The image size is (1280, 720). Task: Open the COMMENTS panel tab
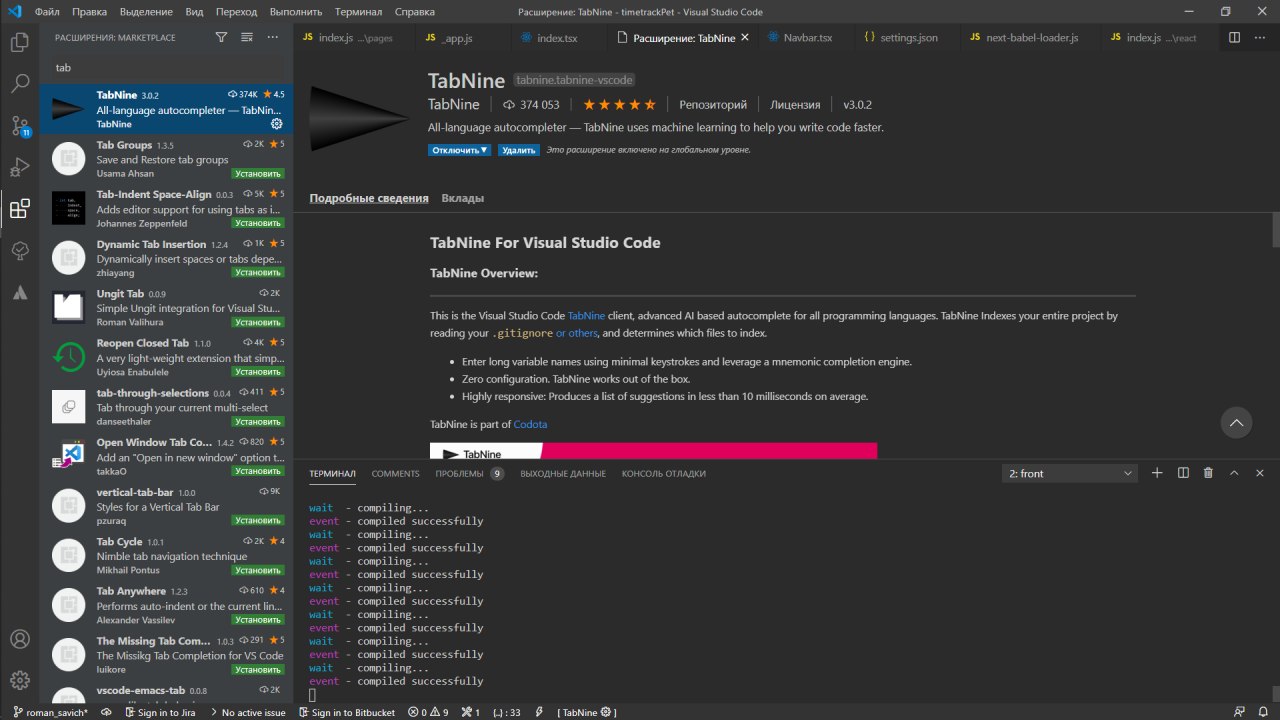(x=395, y=474)
